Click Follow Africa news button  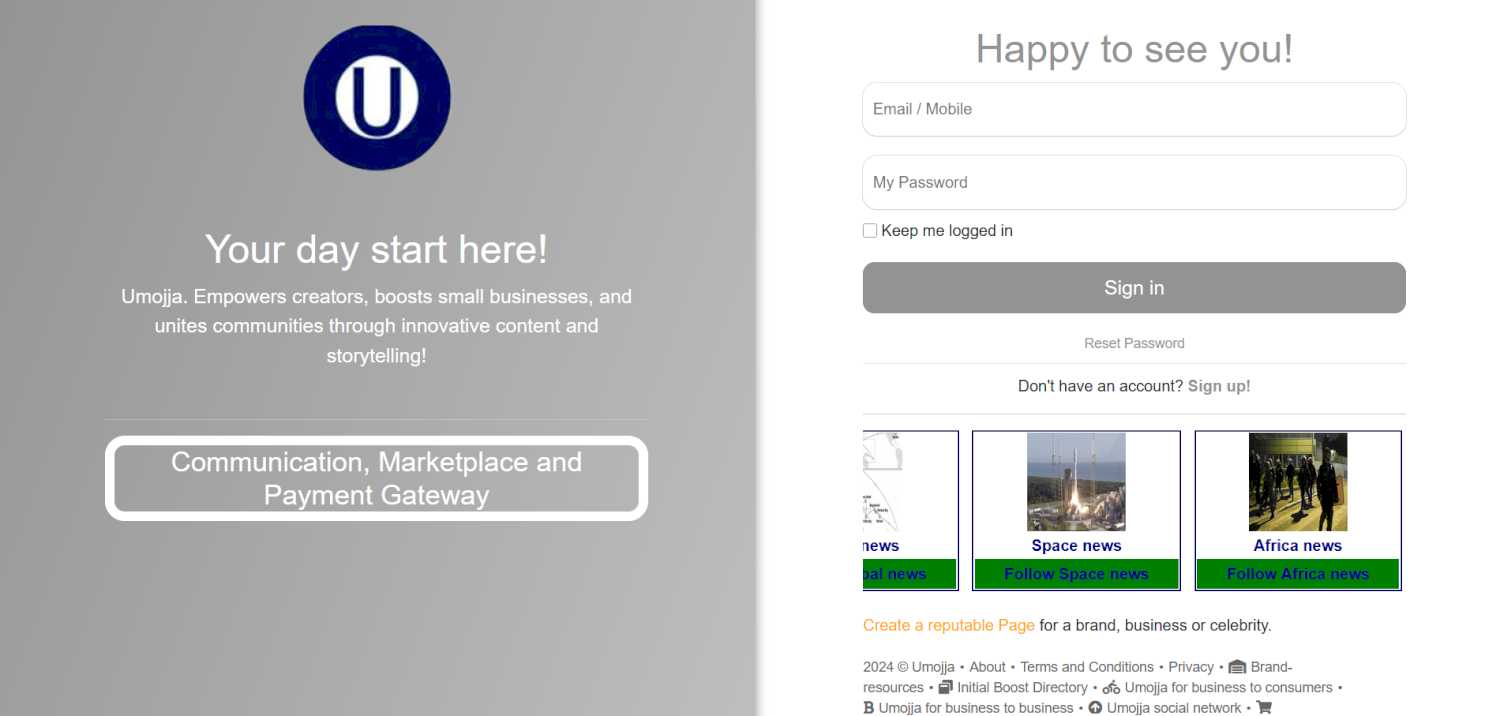point(1298,574)
